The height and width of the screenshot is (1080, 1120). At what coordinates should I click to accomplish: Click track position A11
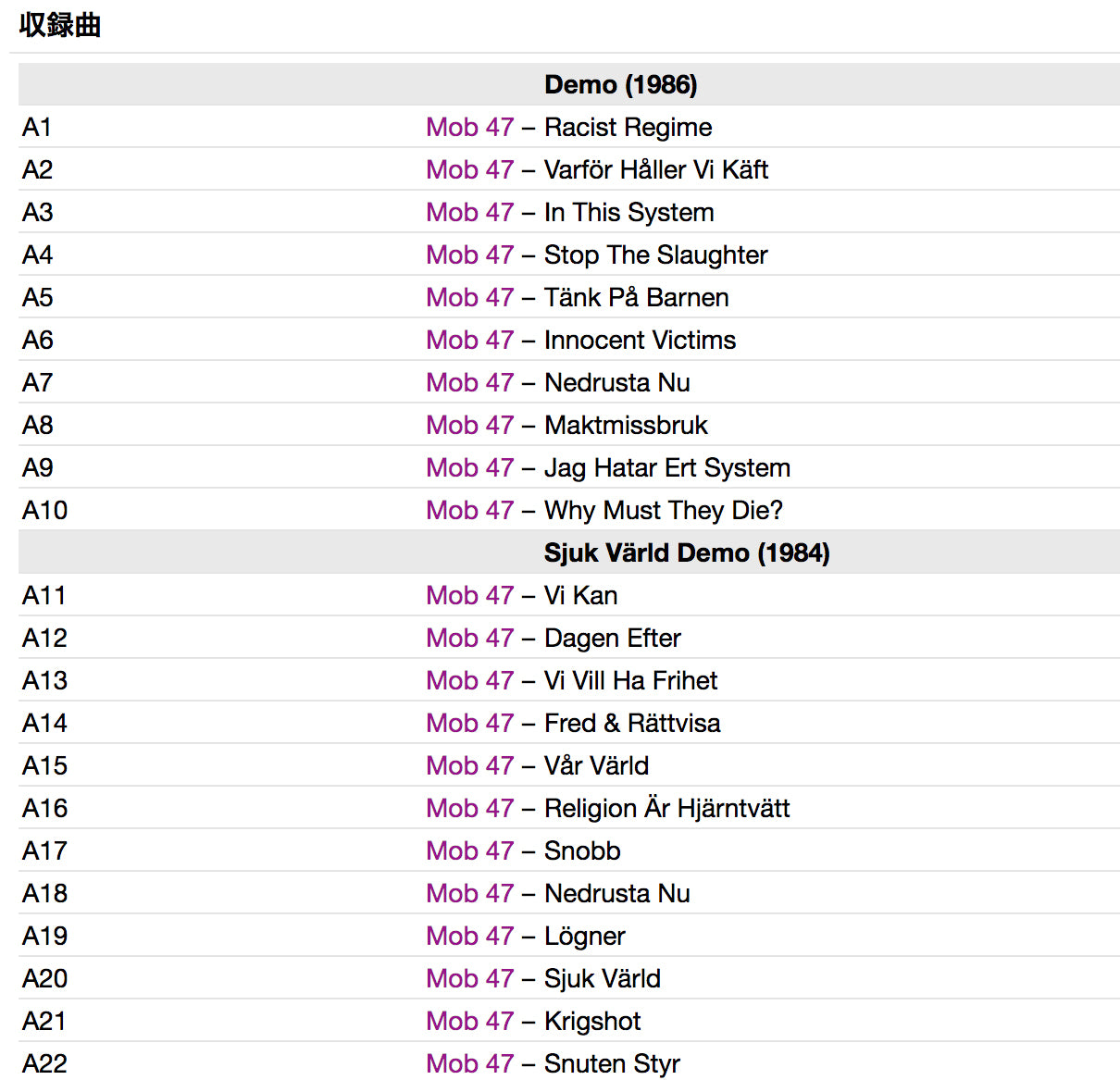tap(44, 595)
